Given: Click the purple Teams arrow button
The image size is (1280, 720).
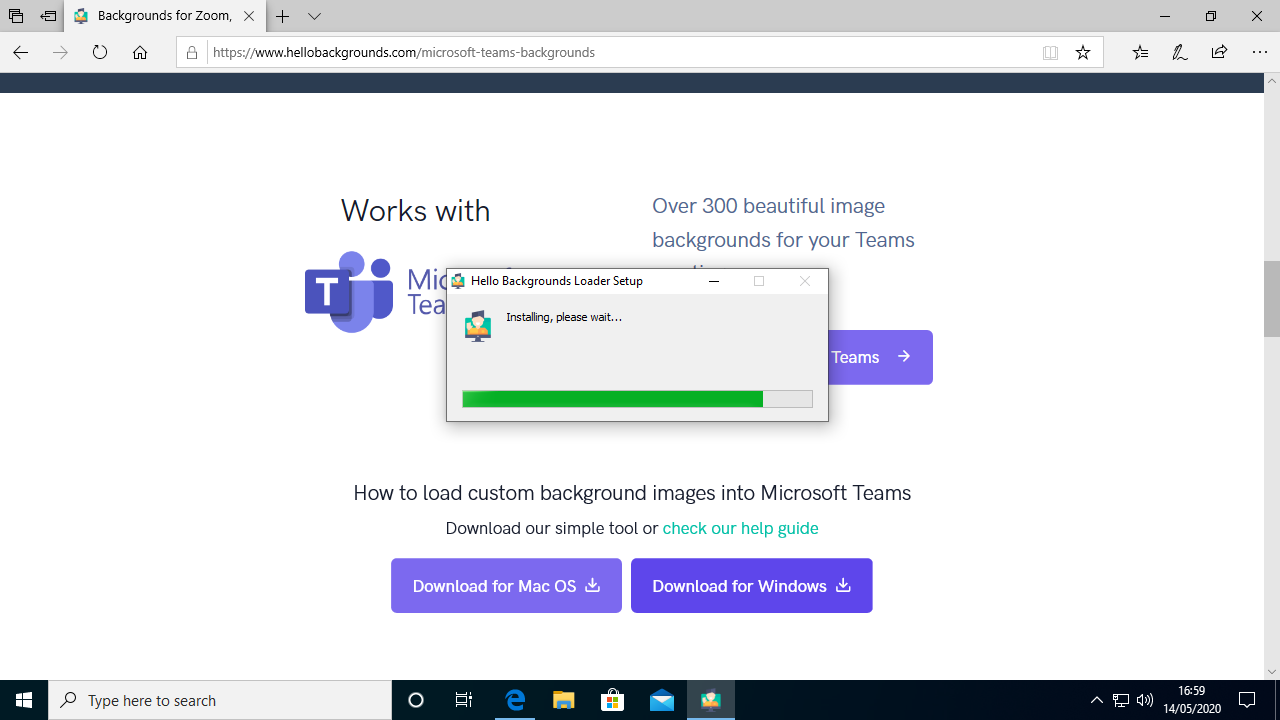Looking at the screenshot, I should tap(880, 357).
